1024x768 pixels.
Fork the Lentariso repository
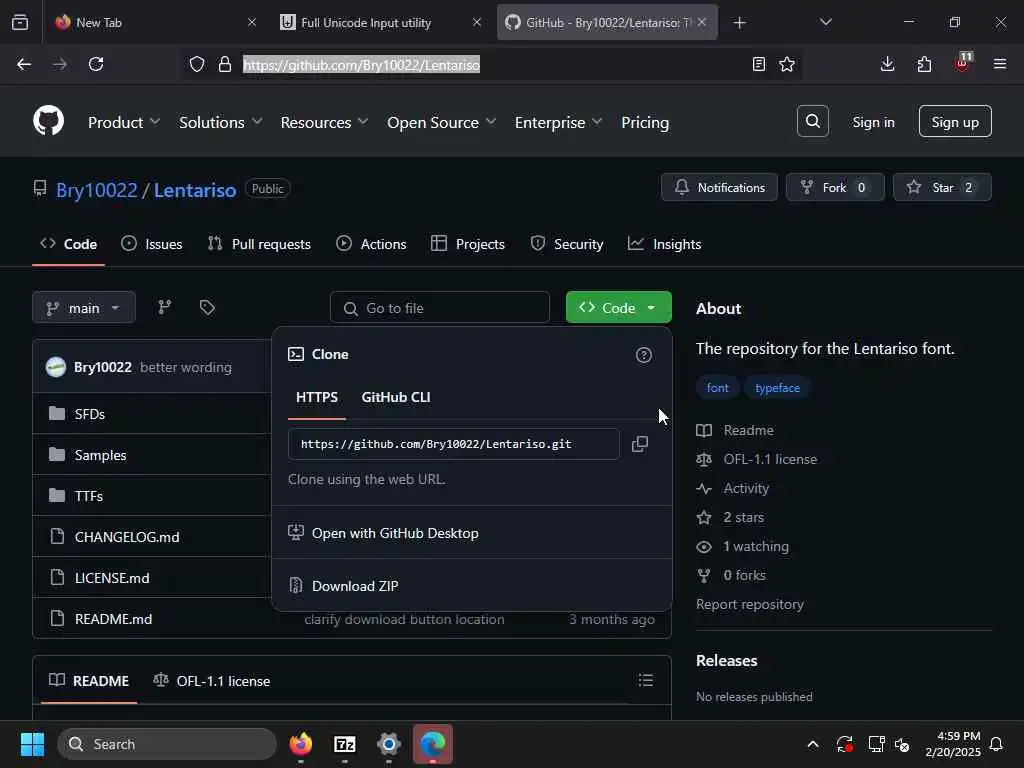(x=835, y=187)
